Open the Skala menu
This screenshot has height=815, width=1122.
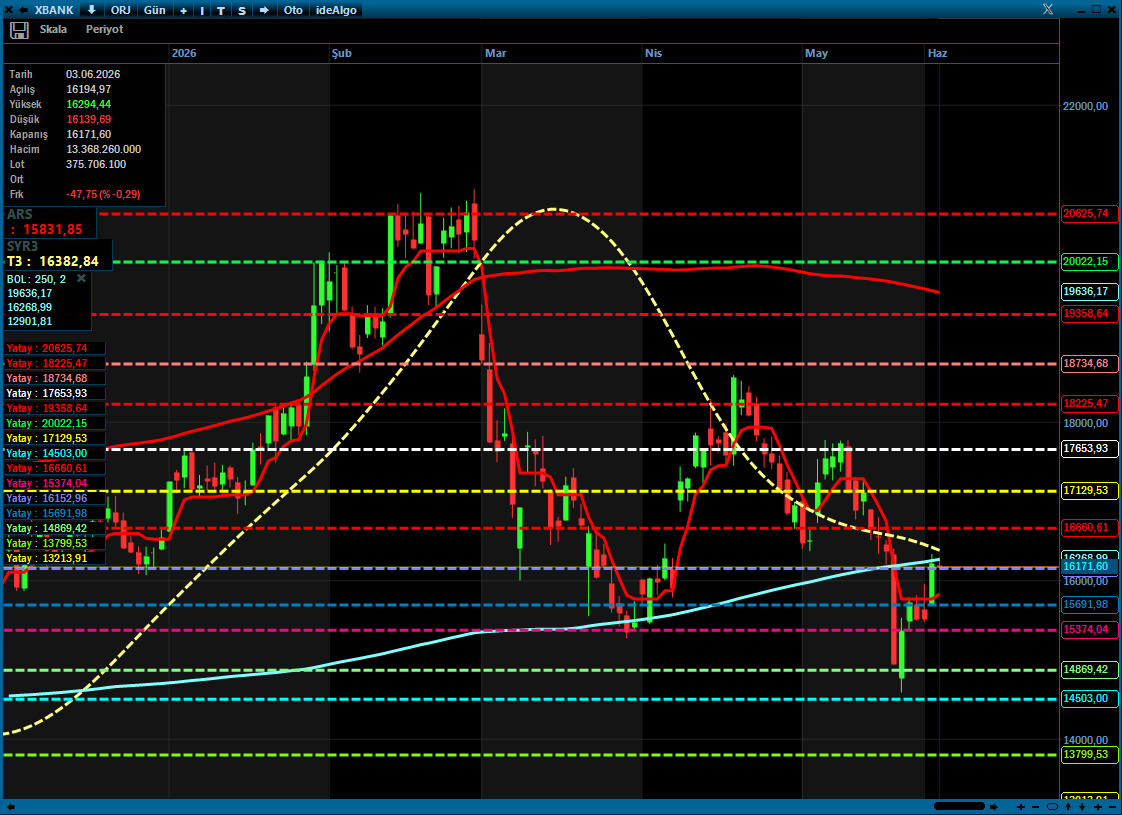tap(53, 29)
